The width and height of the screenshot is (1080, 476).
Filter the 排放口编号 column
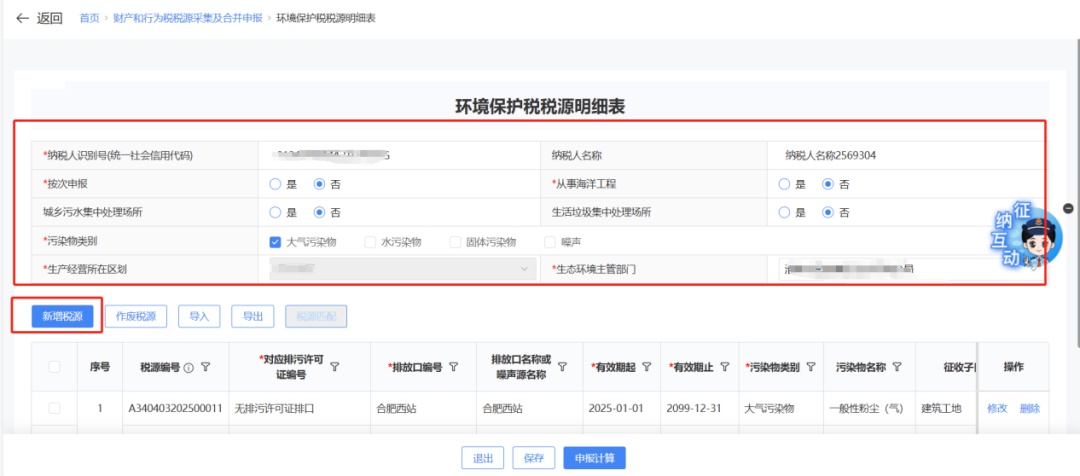[453, 368]
